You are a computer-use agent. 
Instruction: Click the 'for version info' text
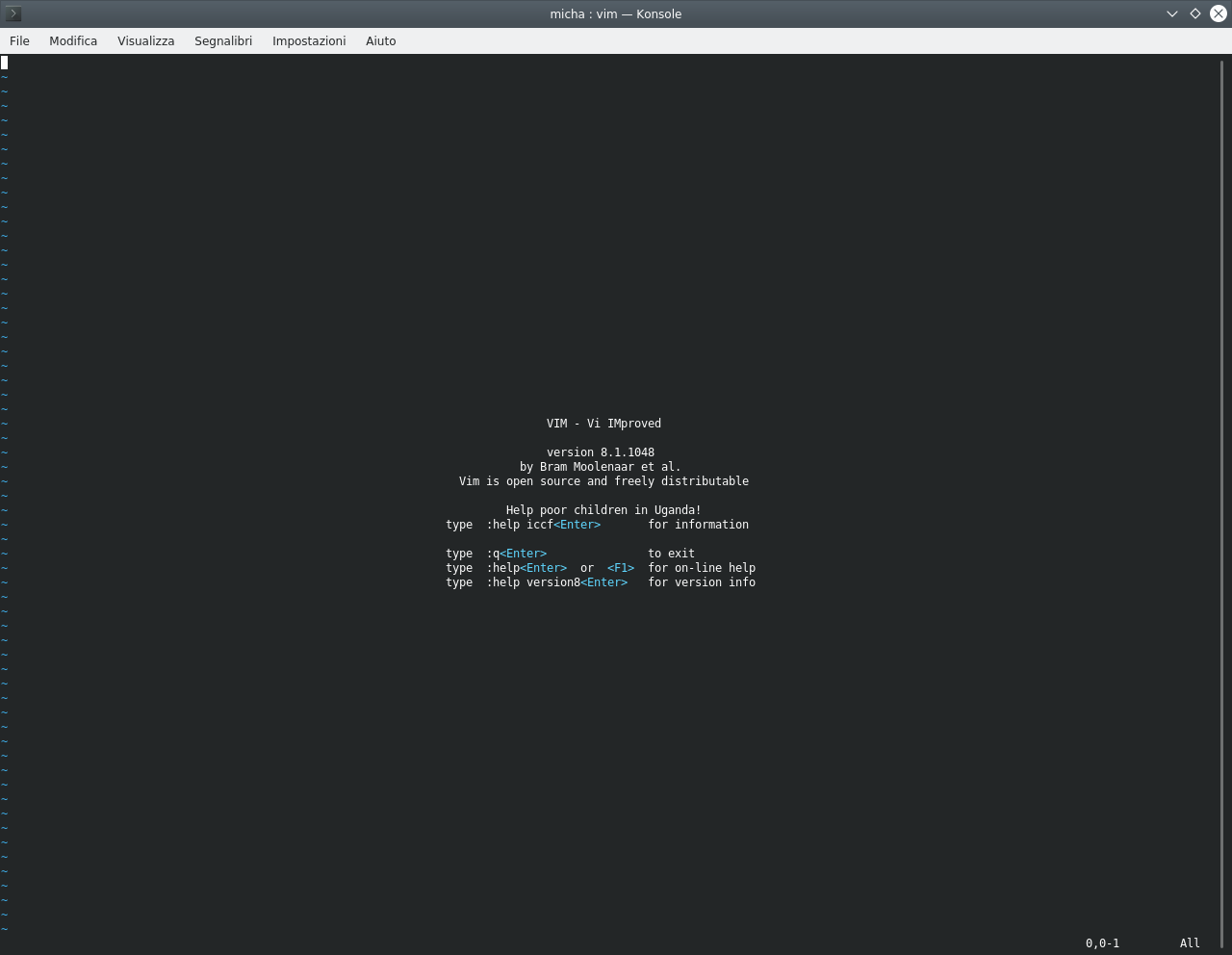(702, 582)
